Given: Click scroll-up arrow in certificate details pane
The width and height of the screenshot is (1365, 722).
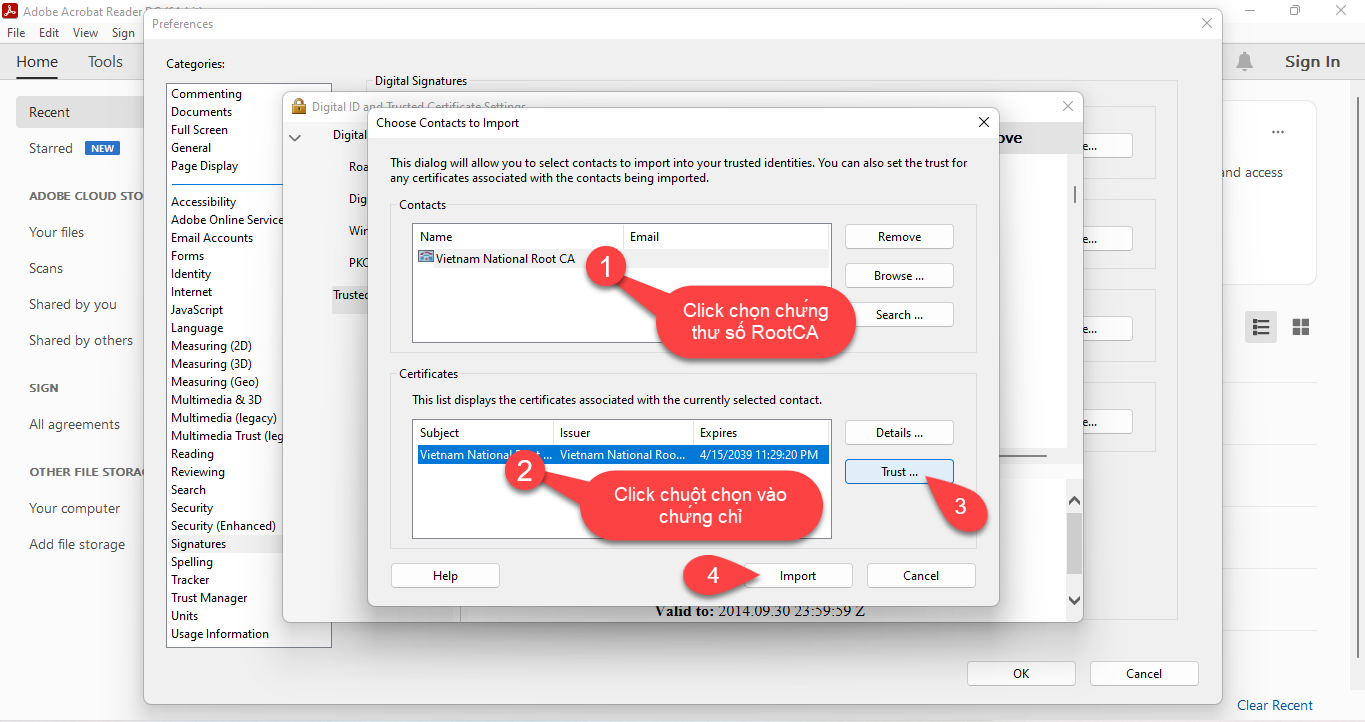Looking at the screenshot, I should (x=1075, y=500).
